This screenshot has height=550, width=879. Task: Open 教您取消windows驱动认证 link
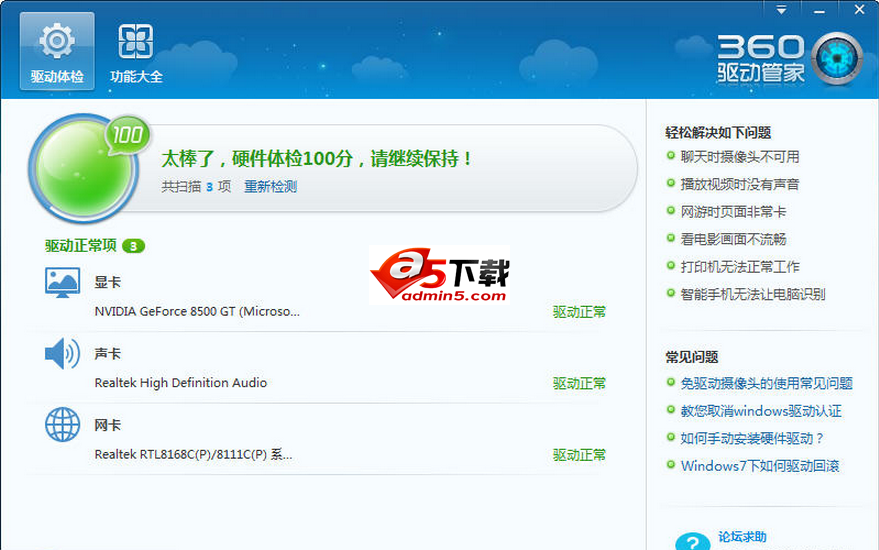pos(761,411)
